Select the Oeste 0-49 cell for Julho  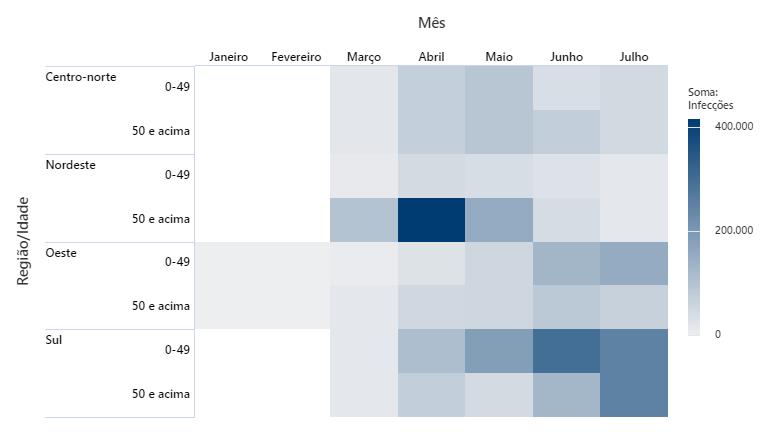pos(634,263)
